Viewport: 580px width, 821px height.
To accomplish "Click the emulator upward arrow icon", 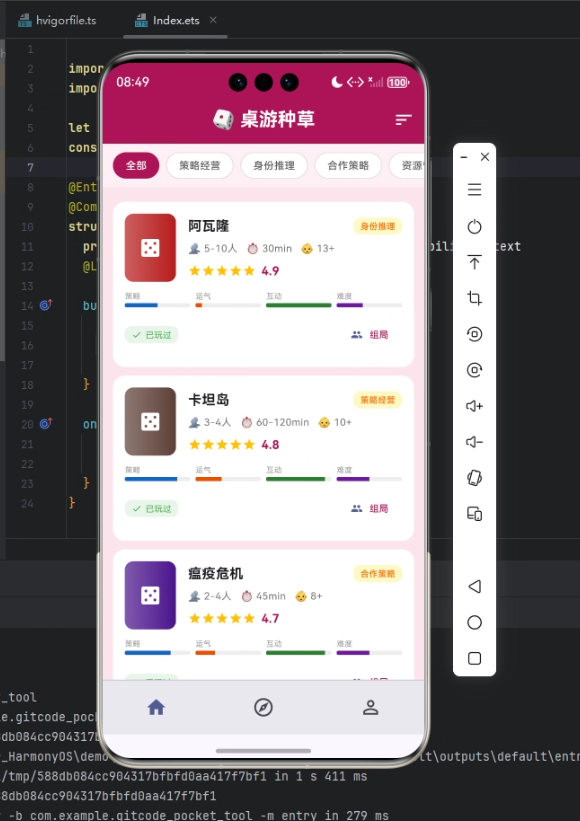I will tap(474, 262).
